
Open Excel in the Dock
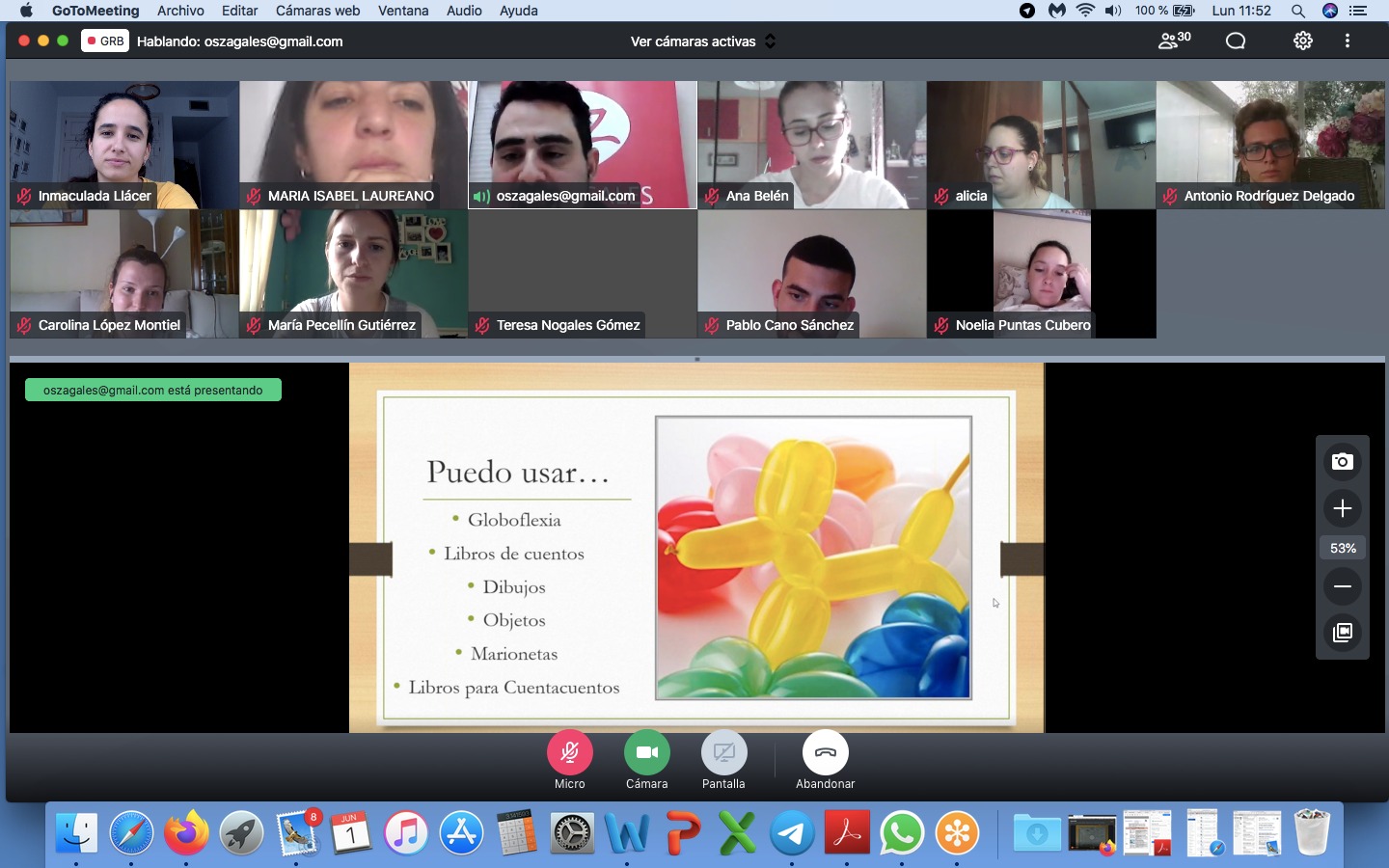pos(737,832)
